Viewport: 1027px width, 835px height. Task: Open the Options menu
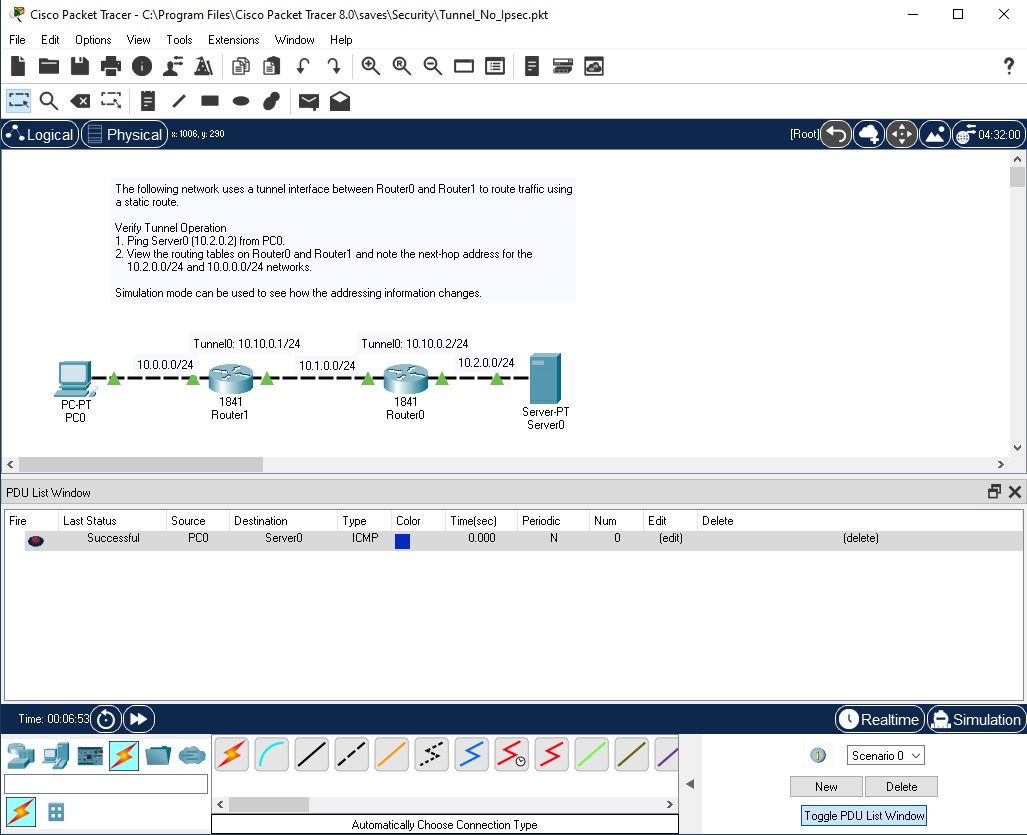click(93, 40)
